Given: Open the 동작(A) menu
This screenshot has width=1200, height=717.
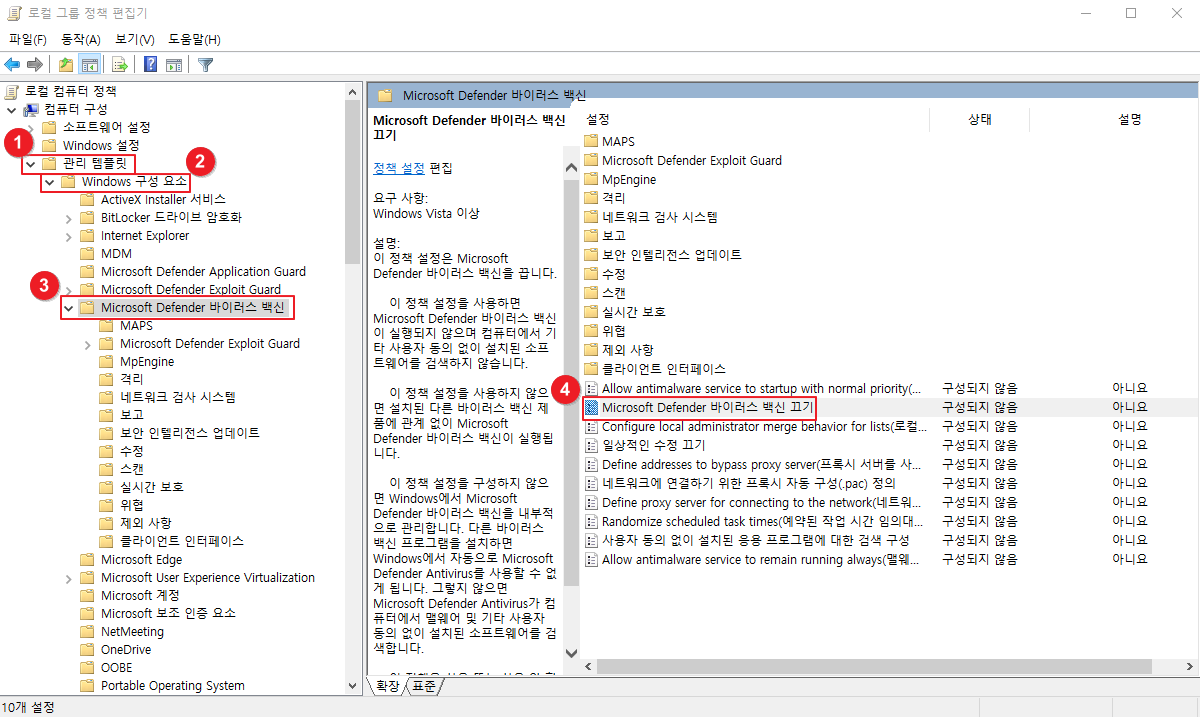Looking at the screenshot, I should coord(81,39).
